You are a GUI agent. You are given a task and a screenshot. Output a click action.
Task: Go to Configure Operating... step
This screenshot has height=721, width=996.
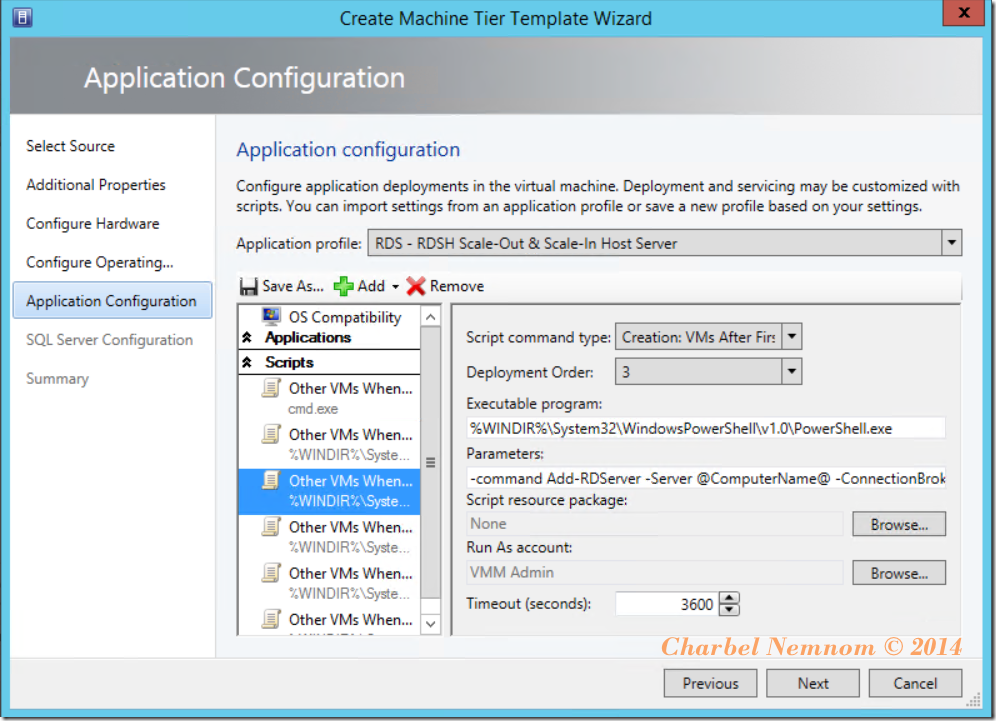point(100,262)
